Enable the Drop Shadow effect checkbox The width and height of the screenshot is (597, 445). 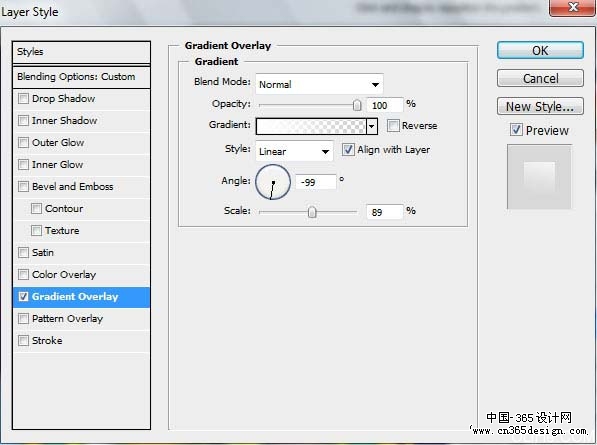23,99
